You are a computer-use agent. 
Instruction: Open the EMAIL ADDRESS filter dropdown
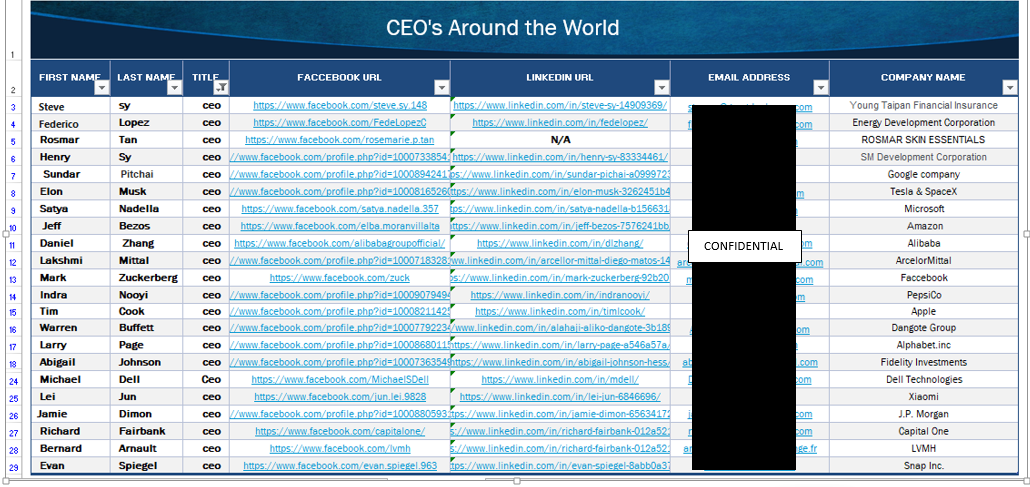821,87
